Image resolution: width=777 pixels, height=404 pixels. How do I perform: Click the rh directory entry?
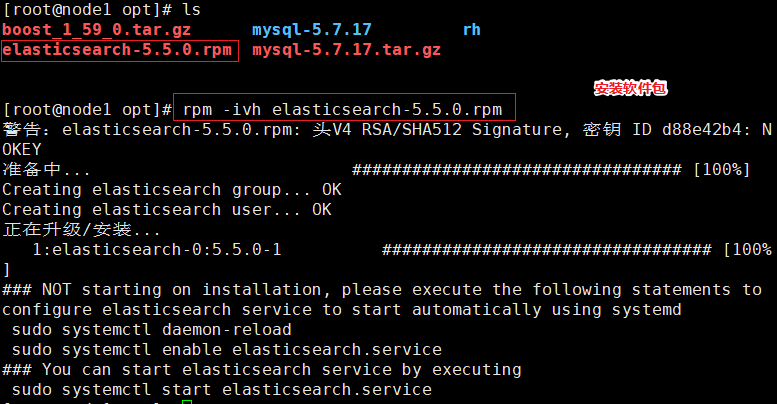point(471,30)
